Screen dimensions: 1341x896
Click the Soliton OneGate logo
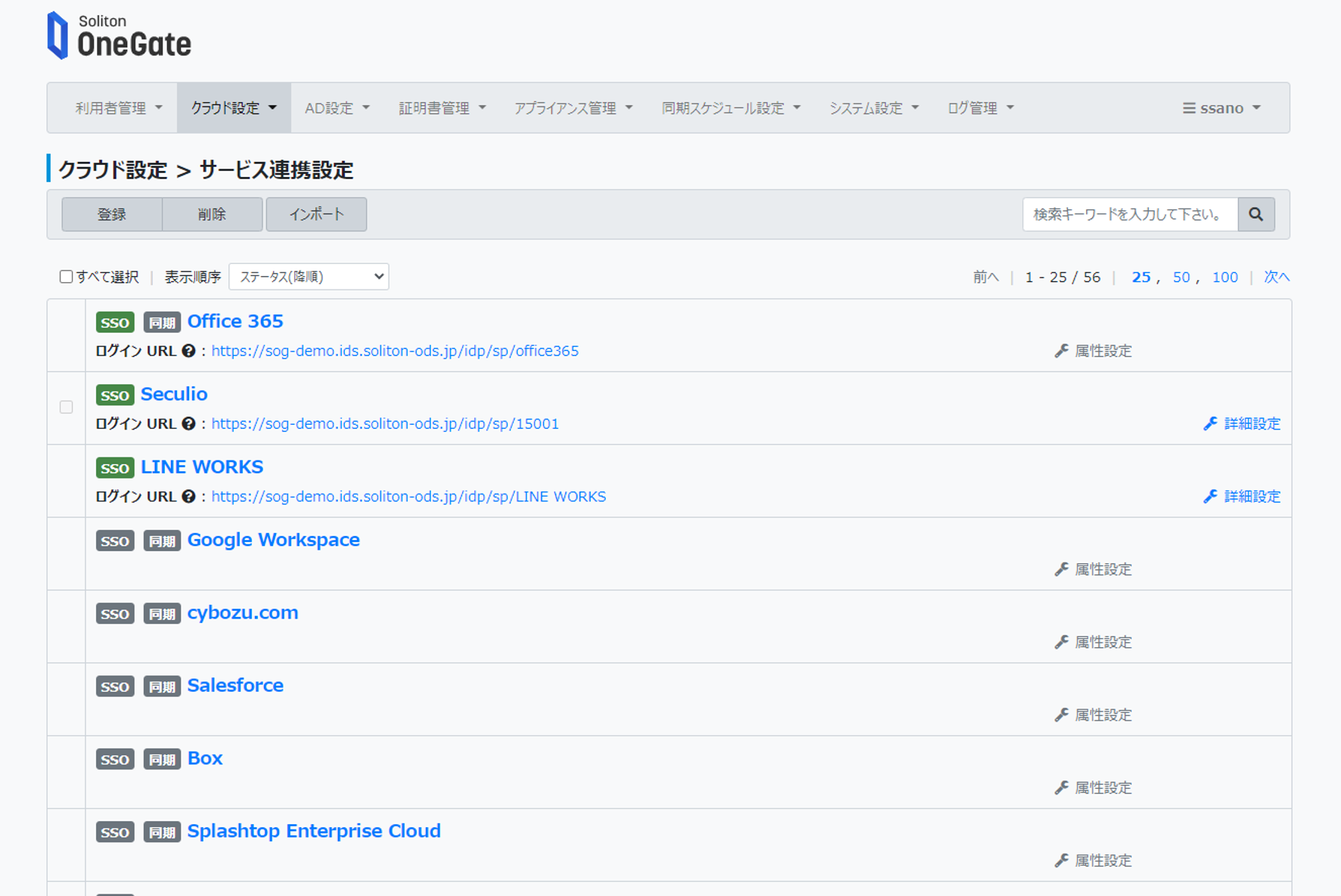click(x=119, y=36)
